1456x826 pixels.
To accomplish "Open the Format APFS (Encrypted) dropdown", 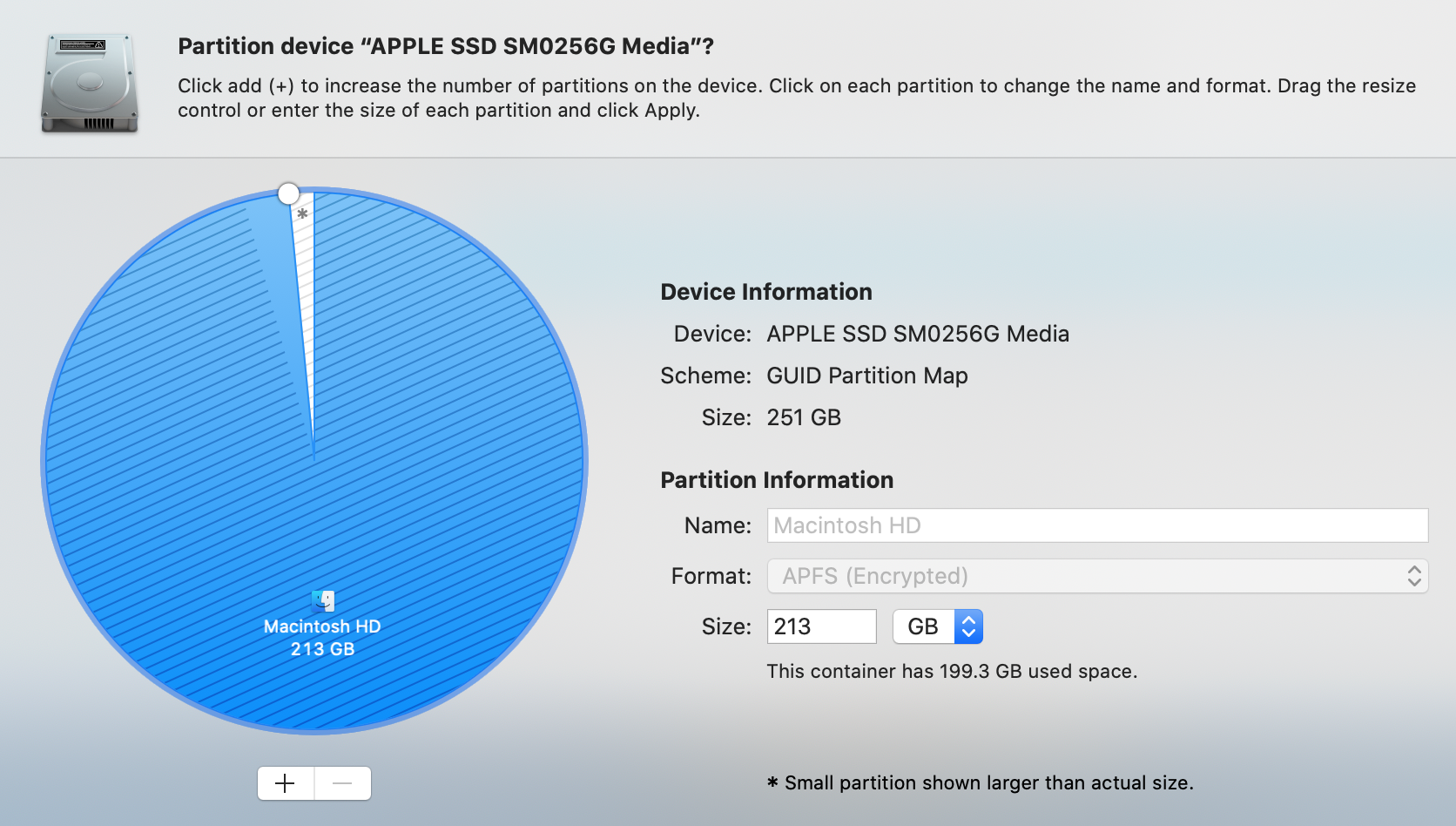I will (x=1096, y=576).
